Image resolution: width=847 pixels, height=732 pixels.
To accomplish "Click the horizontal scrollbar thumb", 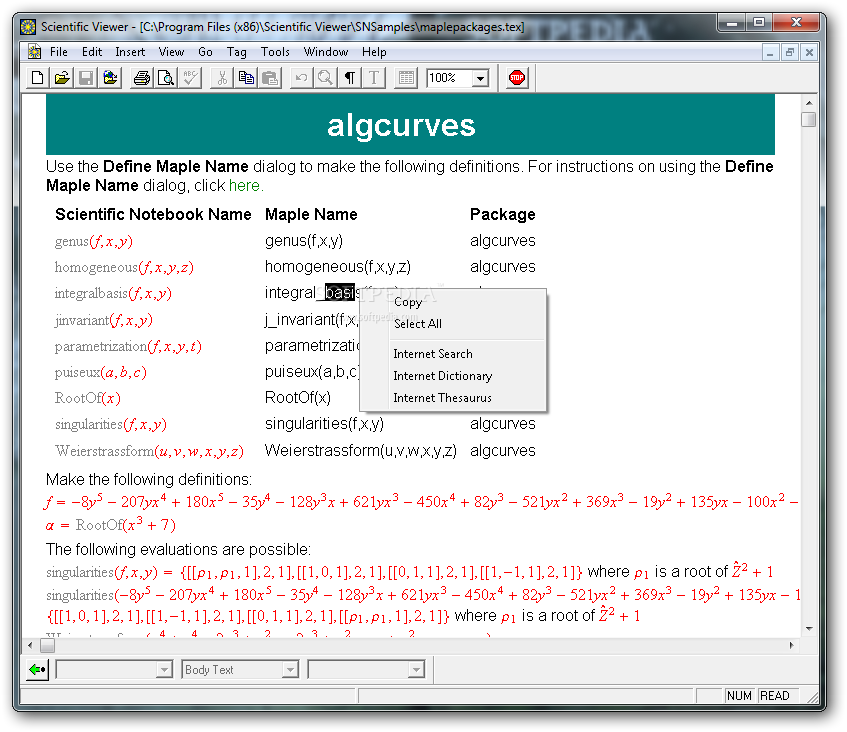I will tap(48, 645).
